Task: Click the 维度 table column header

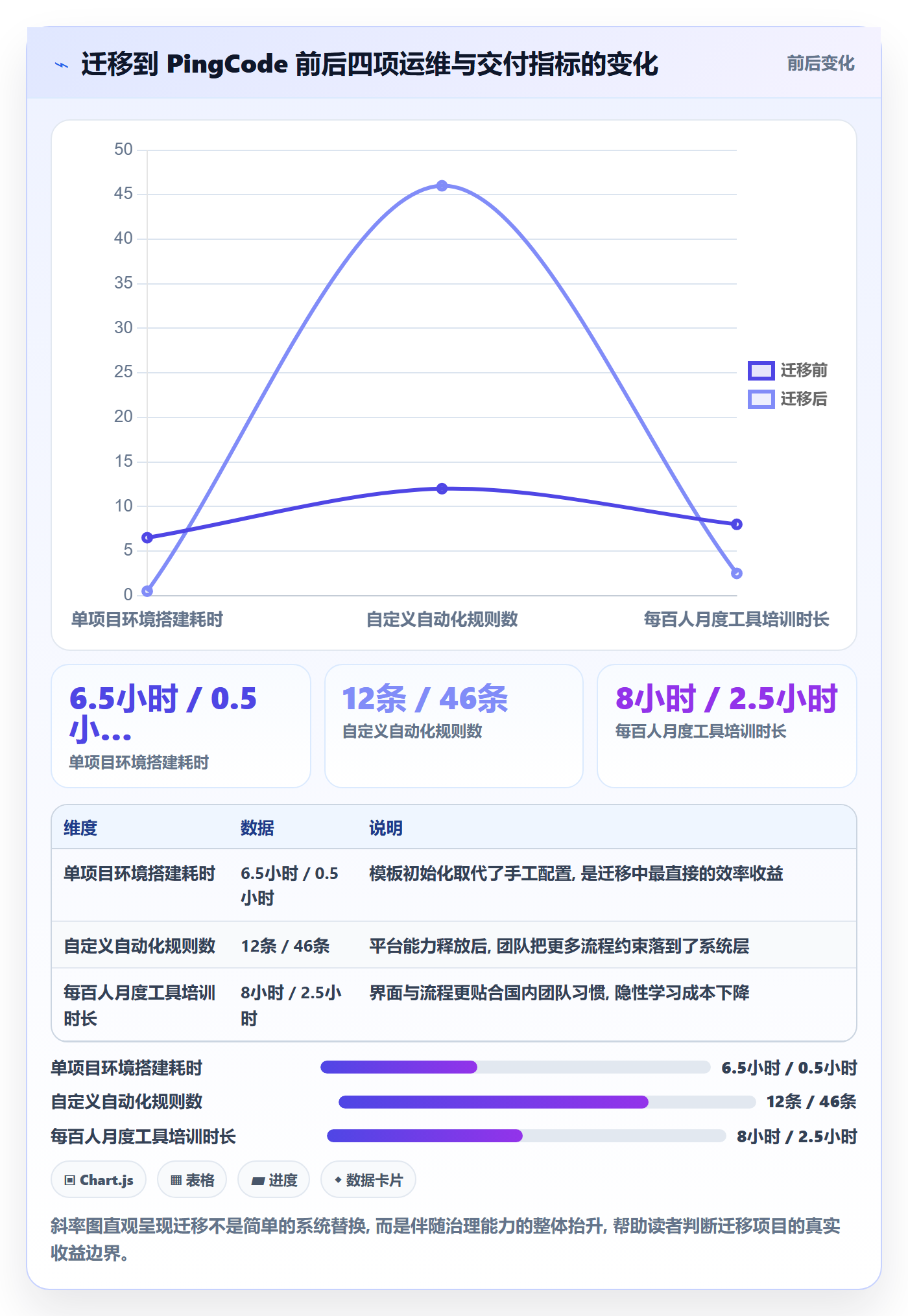Action: [x=80, y=828]
